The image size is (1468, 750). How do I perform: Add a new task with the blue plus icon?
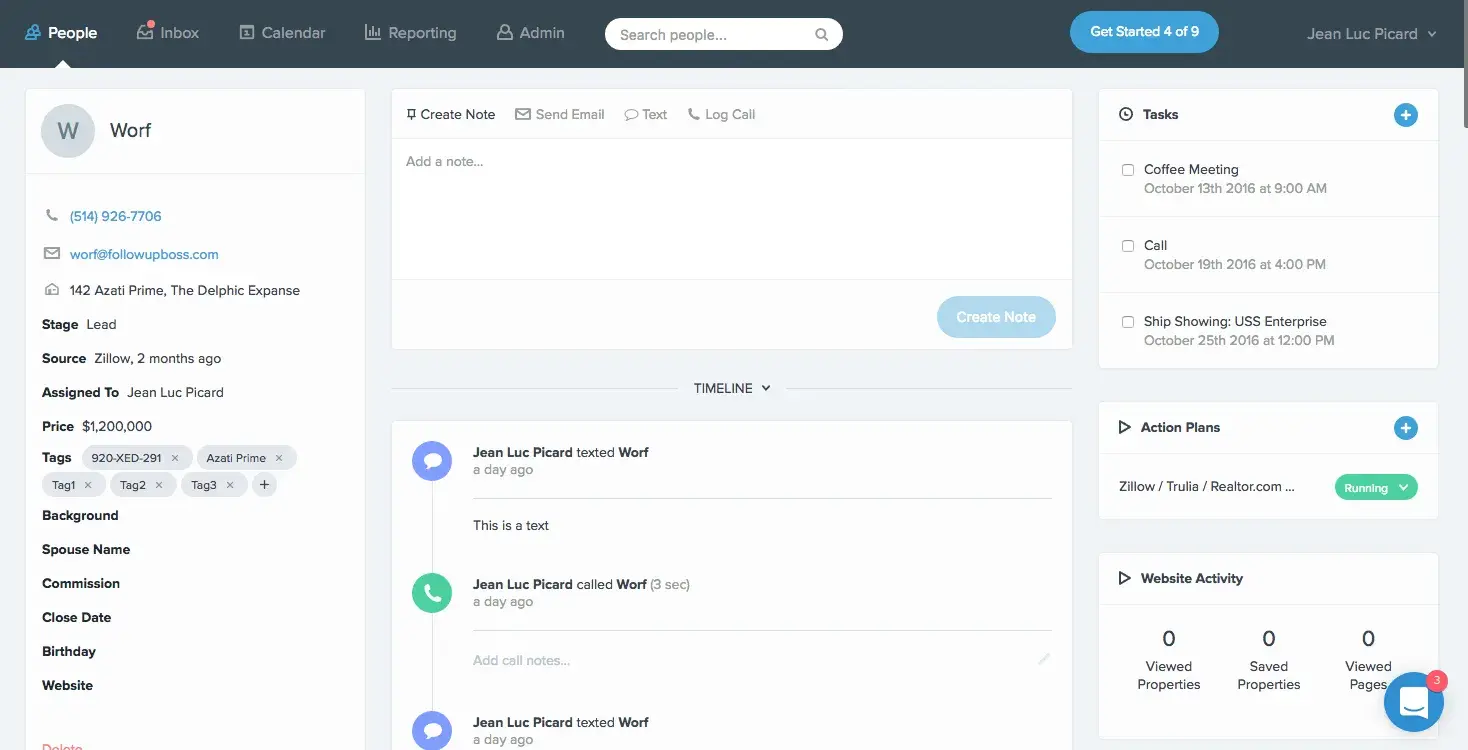pos(1405,114)
